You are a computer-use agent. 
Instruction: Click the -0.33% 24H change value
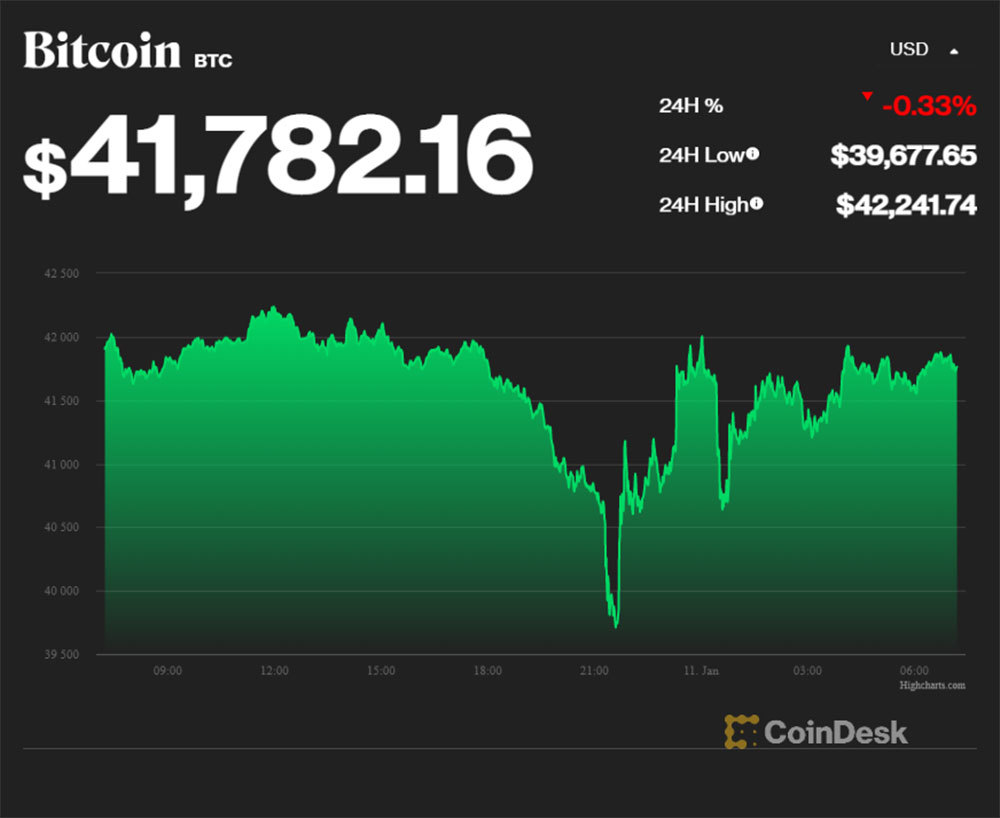928,104
